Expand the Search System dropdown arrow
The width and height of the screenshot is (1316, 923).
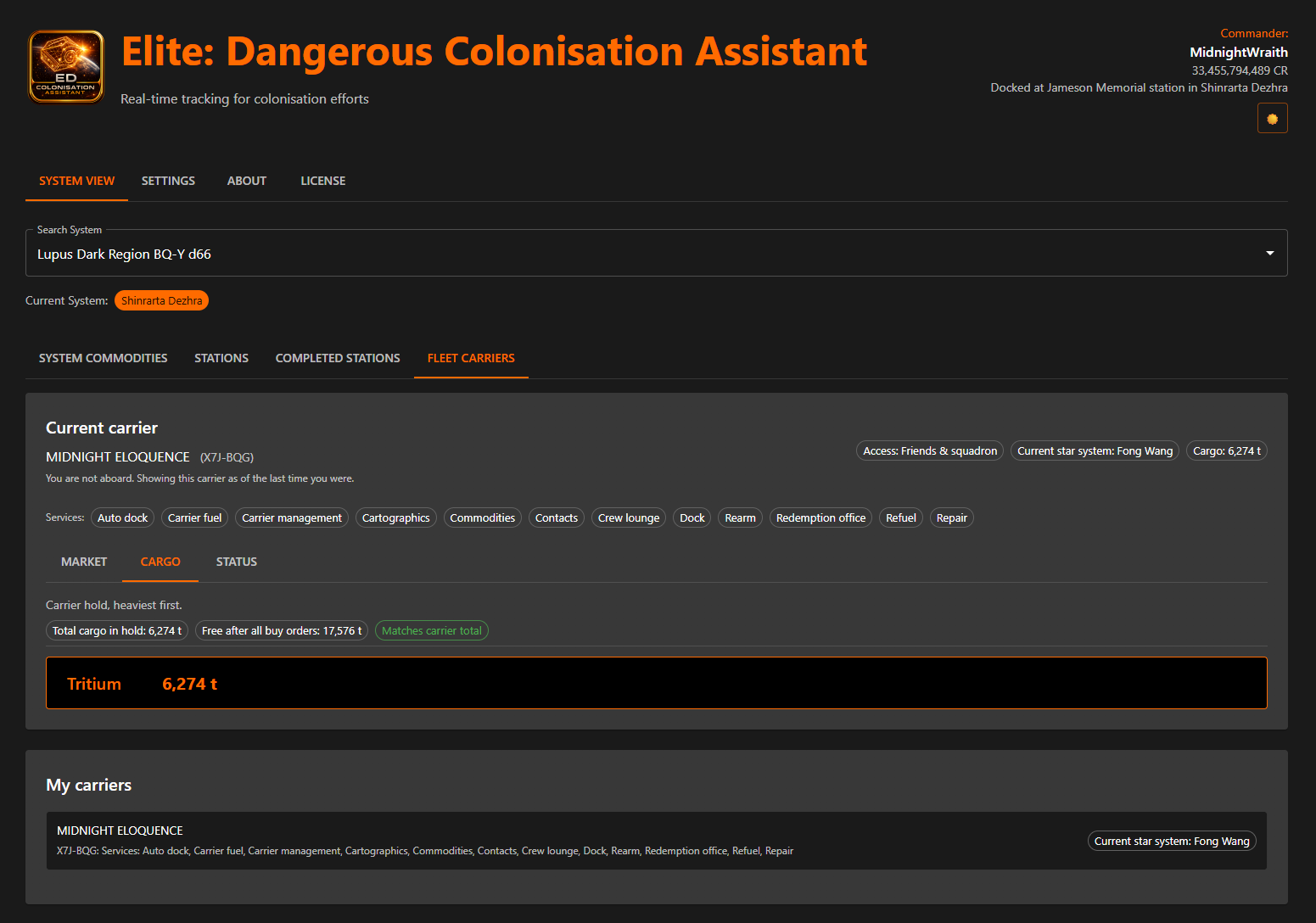click(x=1269, y=254)
